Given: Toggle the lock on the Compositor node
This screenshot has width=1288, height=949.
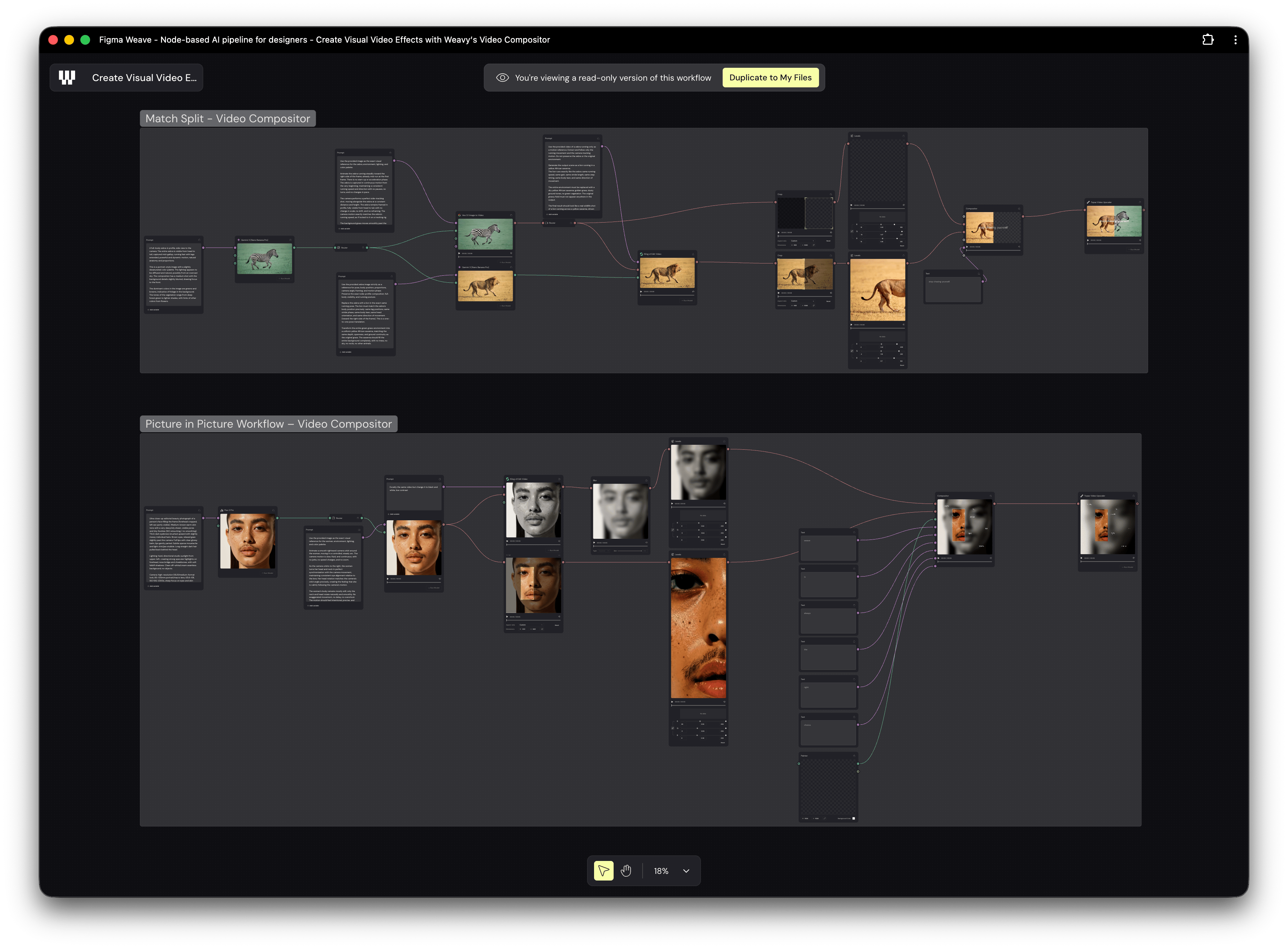Looking at the screenshot, I should pos(1019,209).
